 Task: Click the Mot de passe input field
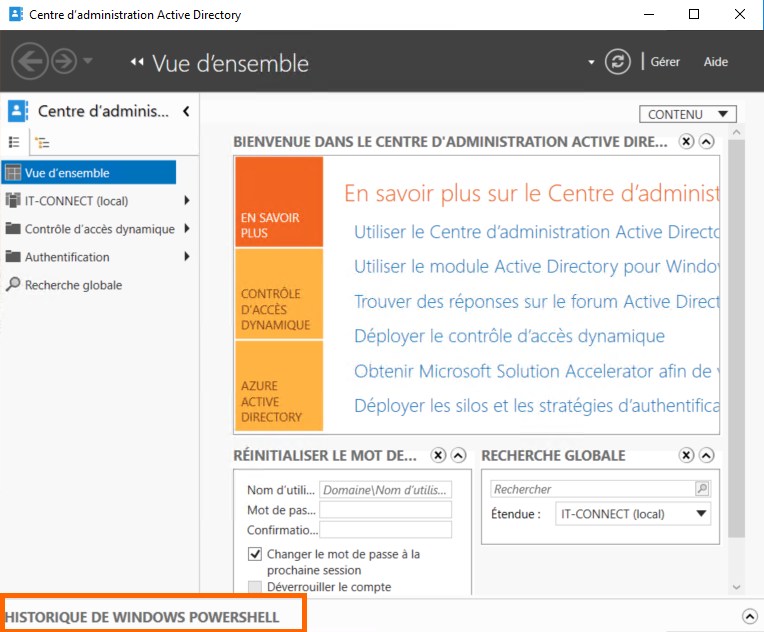click(385, 510)
